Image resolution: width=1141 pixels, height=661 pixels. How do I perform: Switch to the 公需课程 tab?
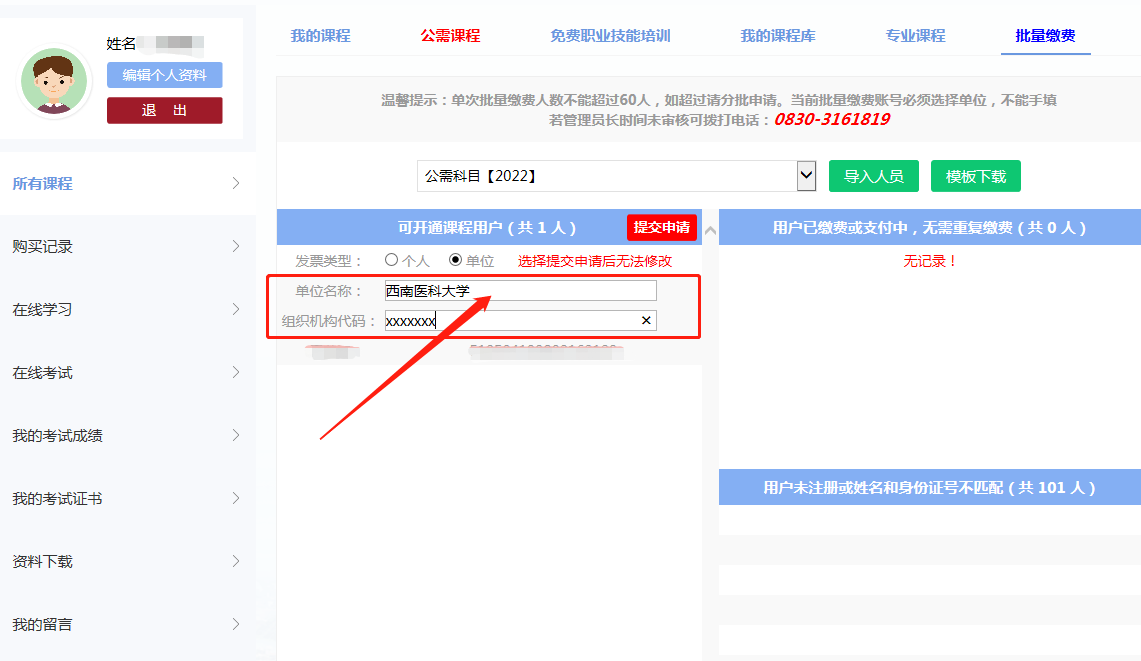(x=450, y=36)
